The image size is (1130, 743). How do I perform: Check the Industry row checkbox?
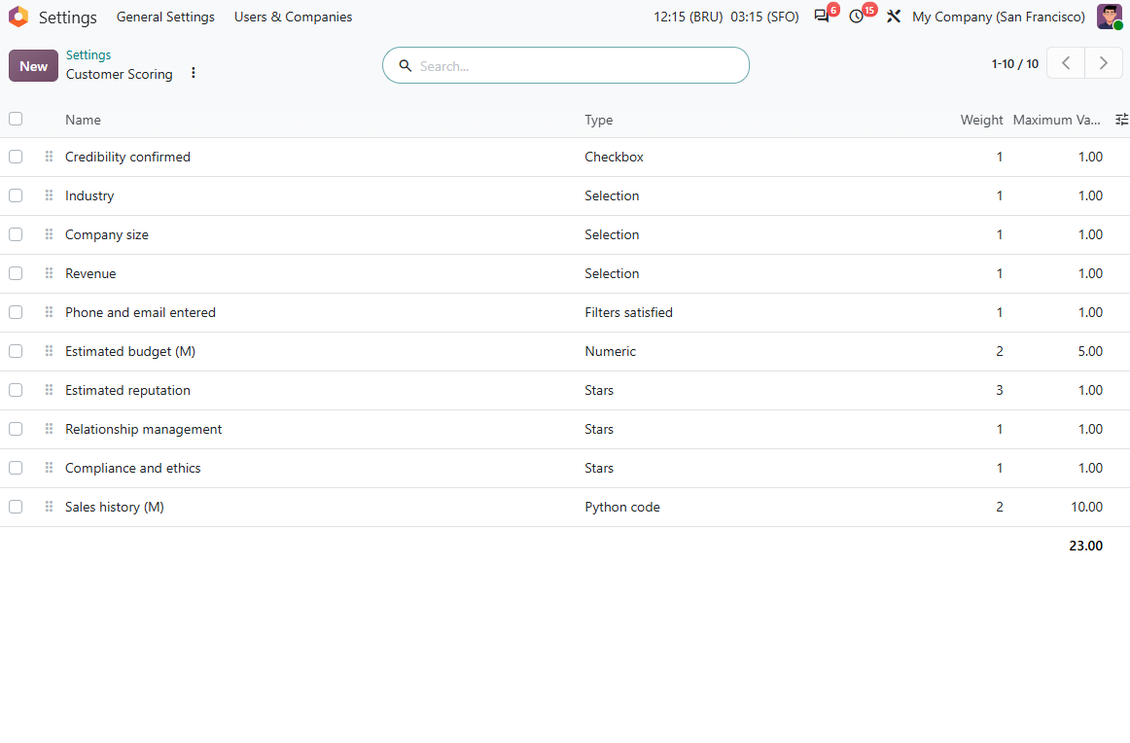click(16, 195)
